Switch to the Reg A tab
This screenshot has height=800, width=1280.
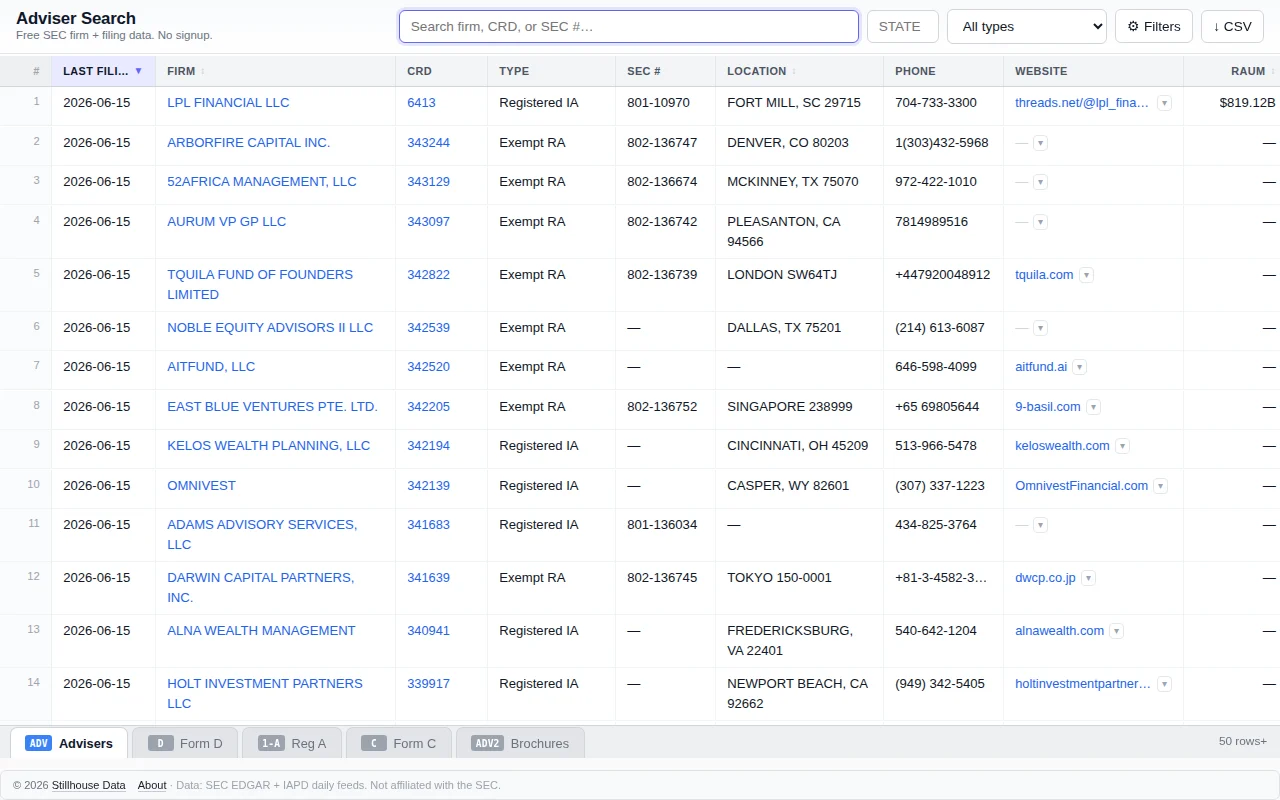[x=292, y=743]
